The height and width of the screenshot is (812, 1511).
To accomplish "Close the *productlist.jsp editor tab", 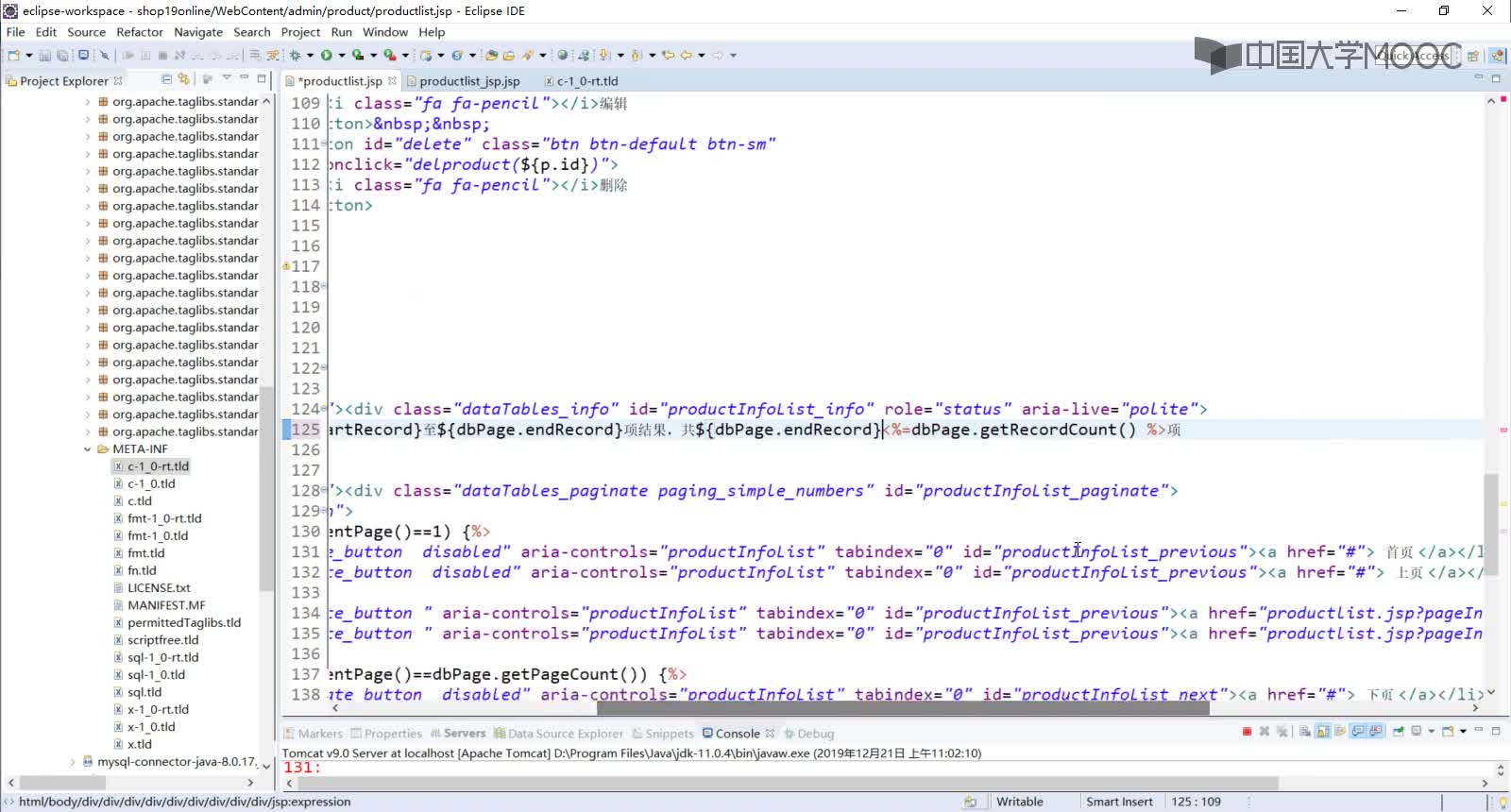I will tap(393, 81).
